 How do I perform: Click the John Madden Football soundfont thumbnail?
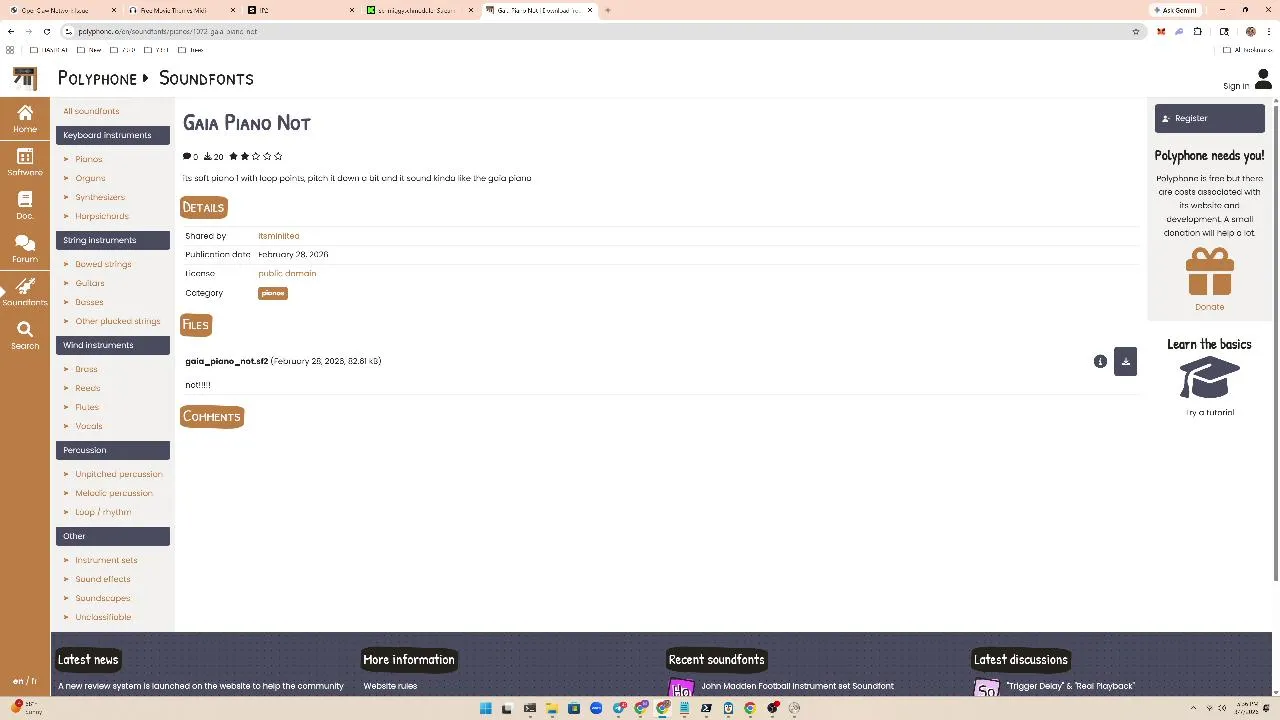click(x=681, y=688)
